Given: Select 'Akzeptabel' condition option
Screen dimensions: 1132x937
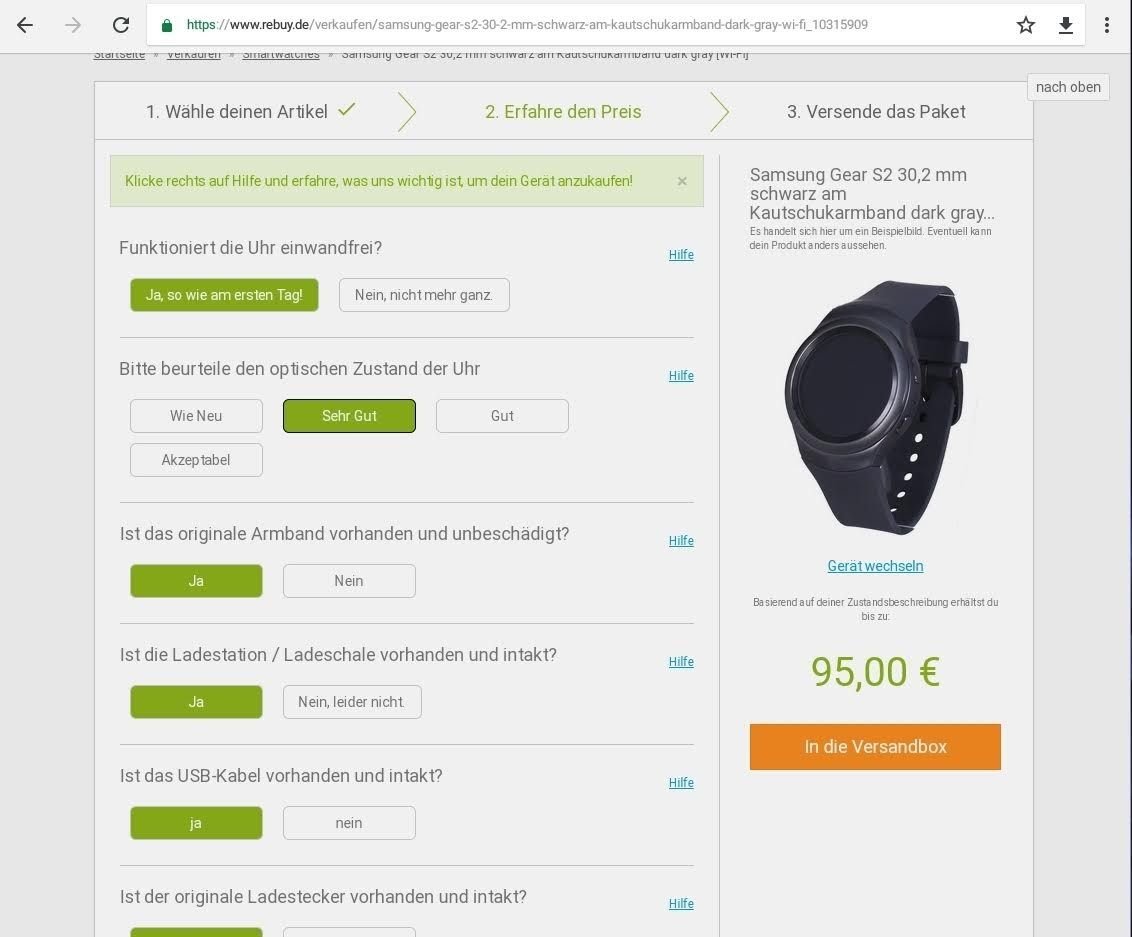Looking at the screenshot, I should 196,460.
